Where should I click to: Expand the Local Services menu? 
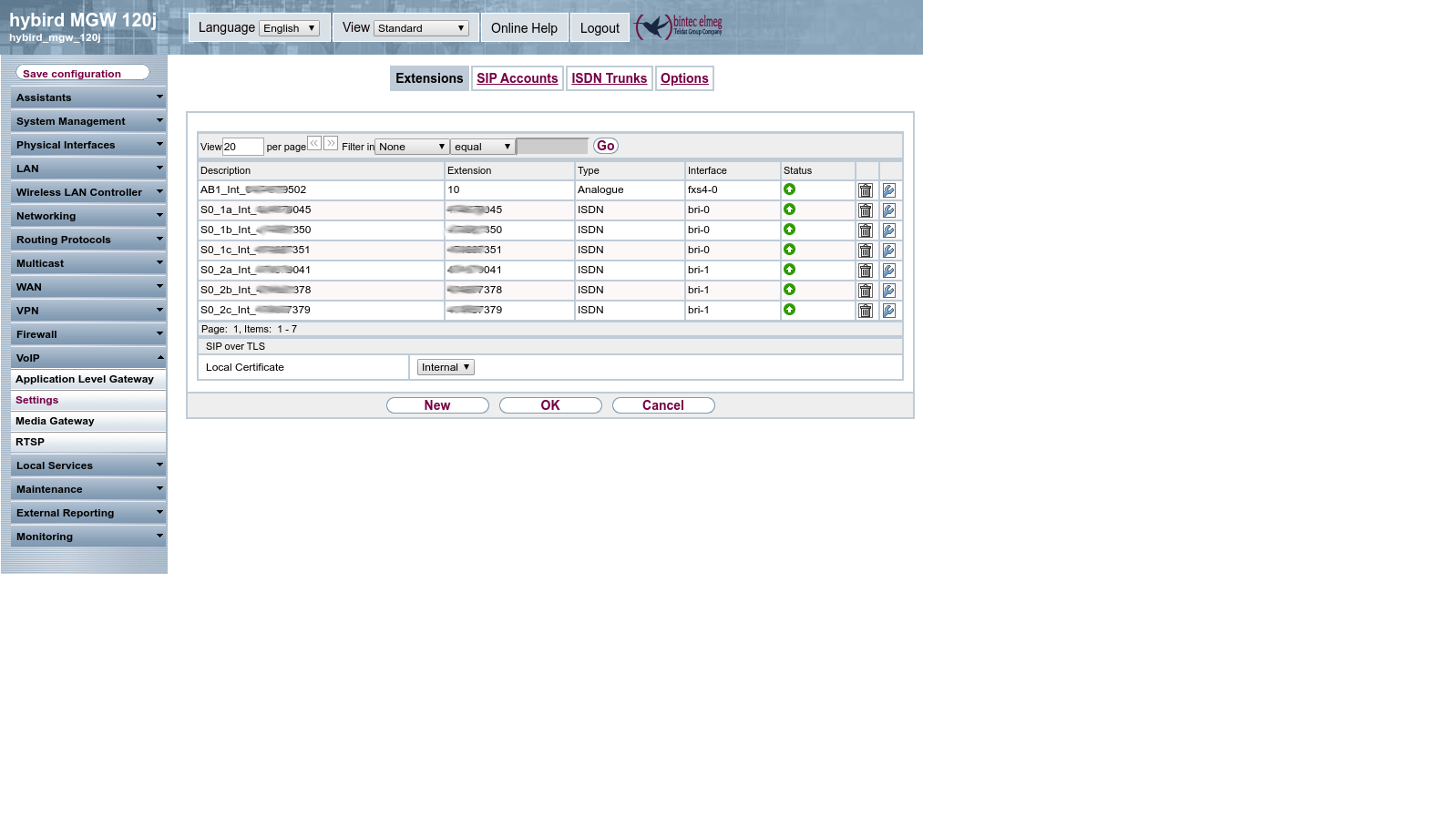(x=88, y=465)
